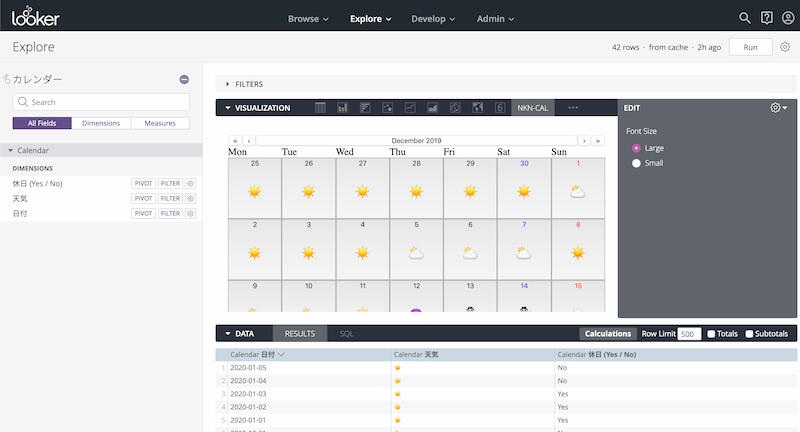This screenshot has width=800, height=432.
Task: Click calendar day 8 cell
Action: 578,249
